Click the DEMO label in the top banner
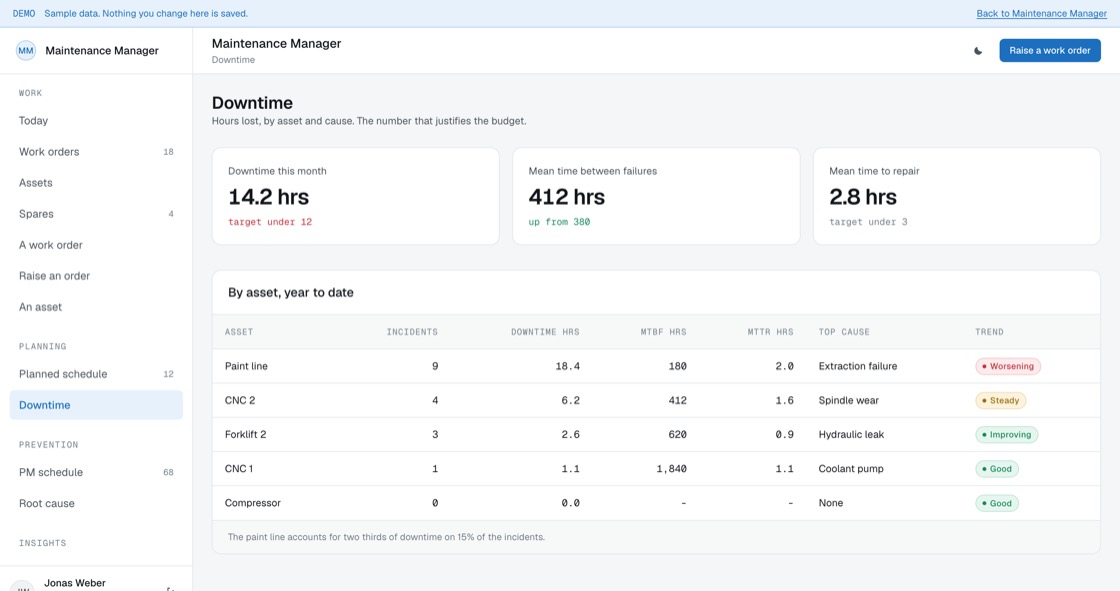Image resolution: width=1120 pixels, height=591 pixels. point(24,14)
